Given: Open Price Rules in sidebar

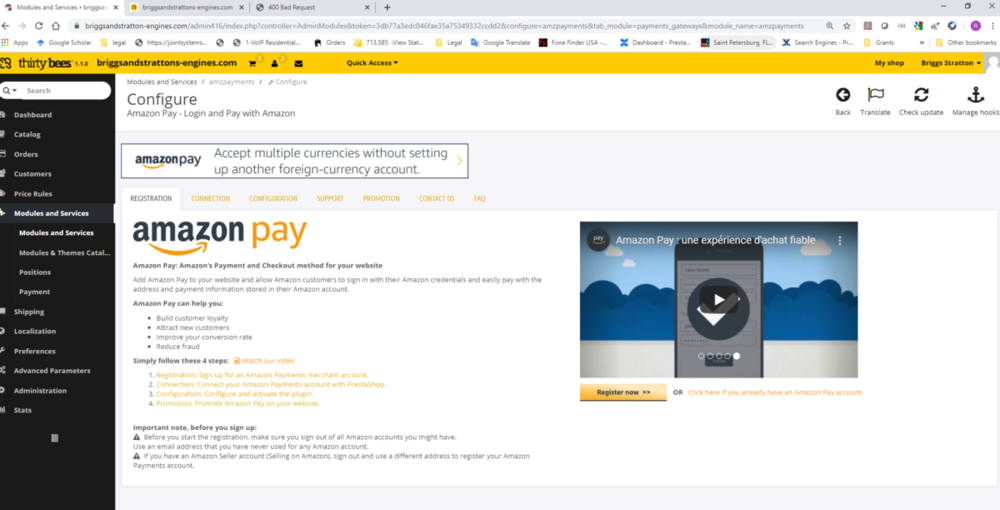Looking at the screenshot, I should (33, 194).
